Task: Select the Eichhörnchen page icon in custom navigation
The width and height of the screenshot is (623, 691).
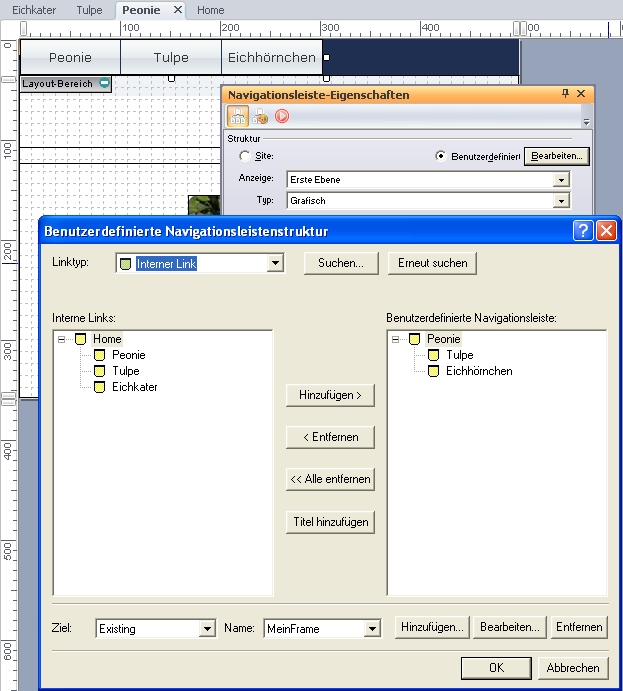Action: pos(433,371)
